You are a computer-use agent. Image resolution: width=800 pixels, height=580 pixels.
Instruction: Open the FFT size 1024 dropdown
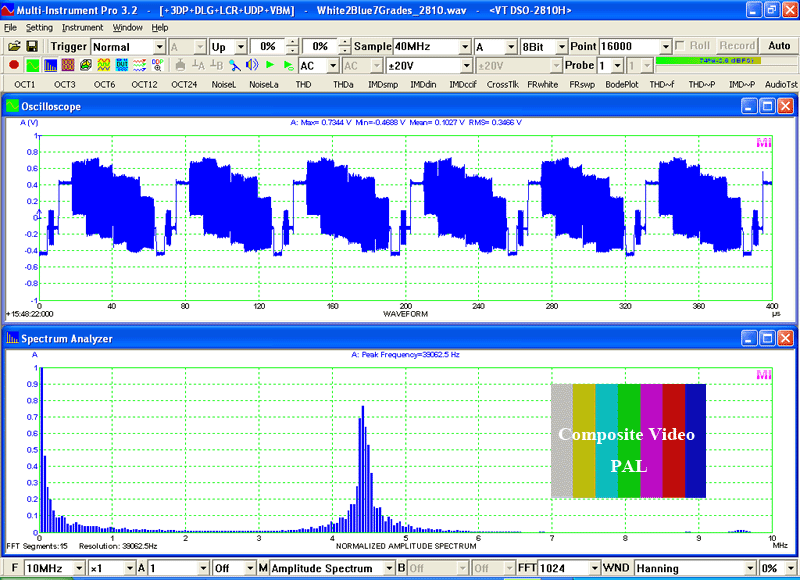[594, 568]
